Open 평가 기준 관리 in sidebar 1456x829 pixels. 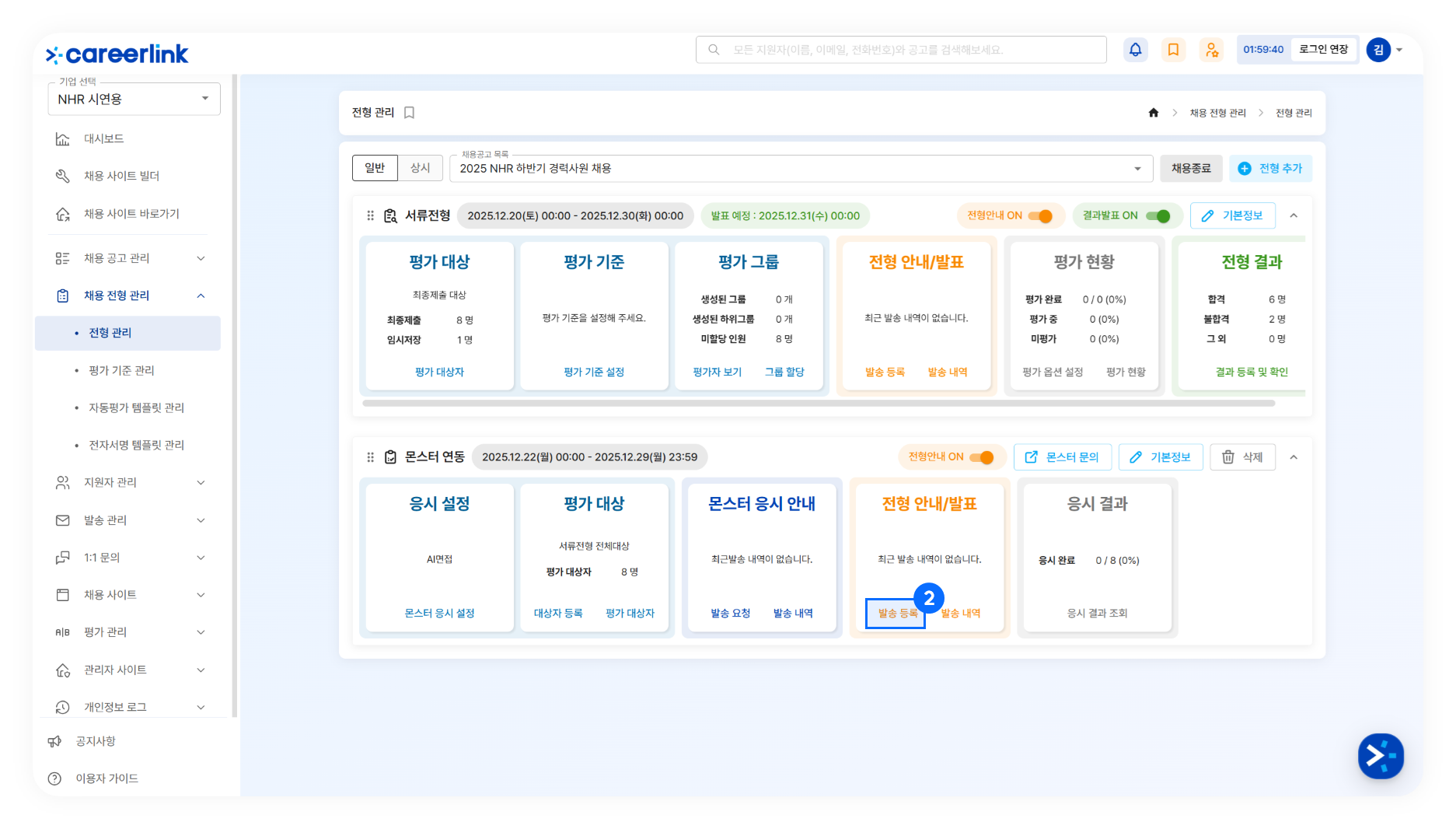[121, 370]
